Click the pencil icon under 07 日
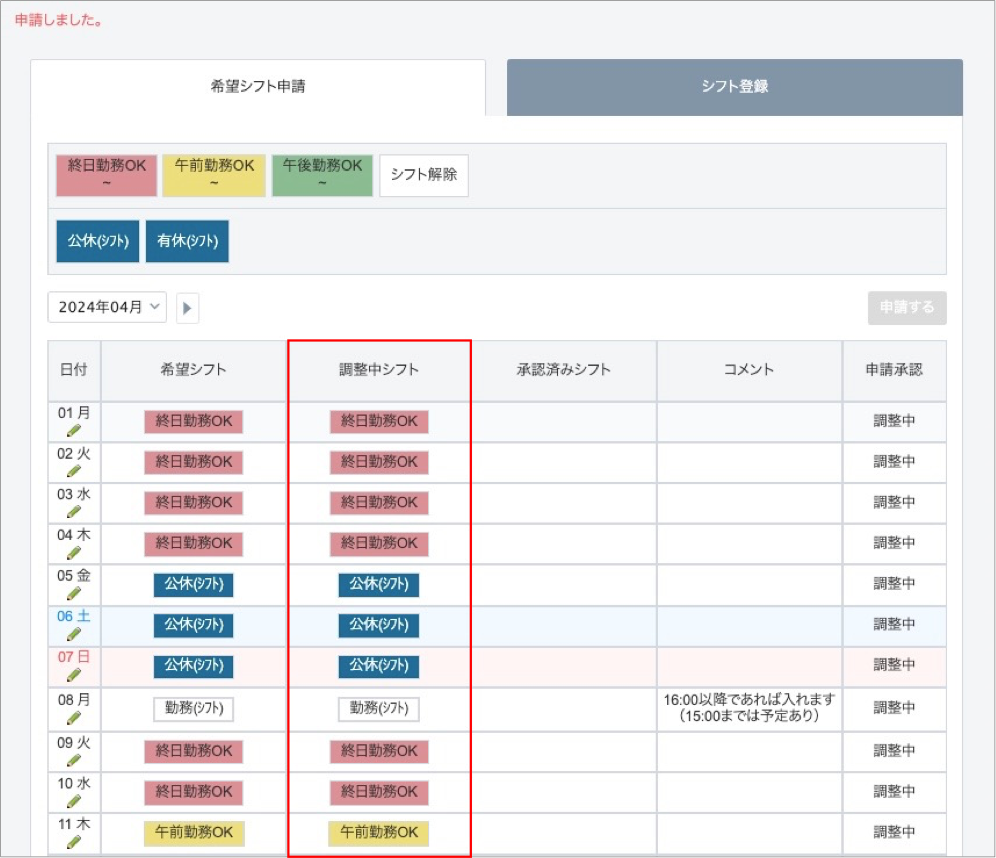Image resolution: width=996 pixels, height=858 pixels. 73,675
